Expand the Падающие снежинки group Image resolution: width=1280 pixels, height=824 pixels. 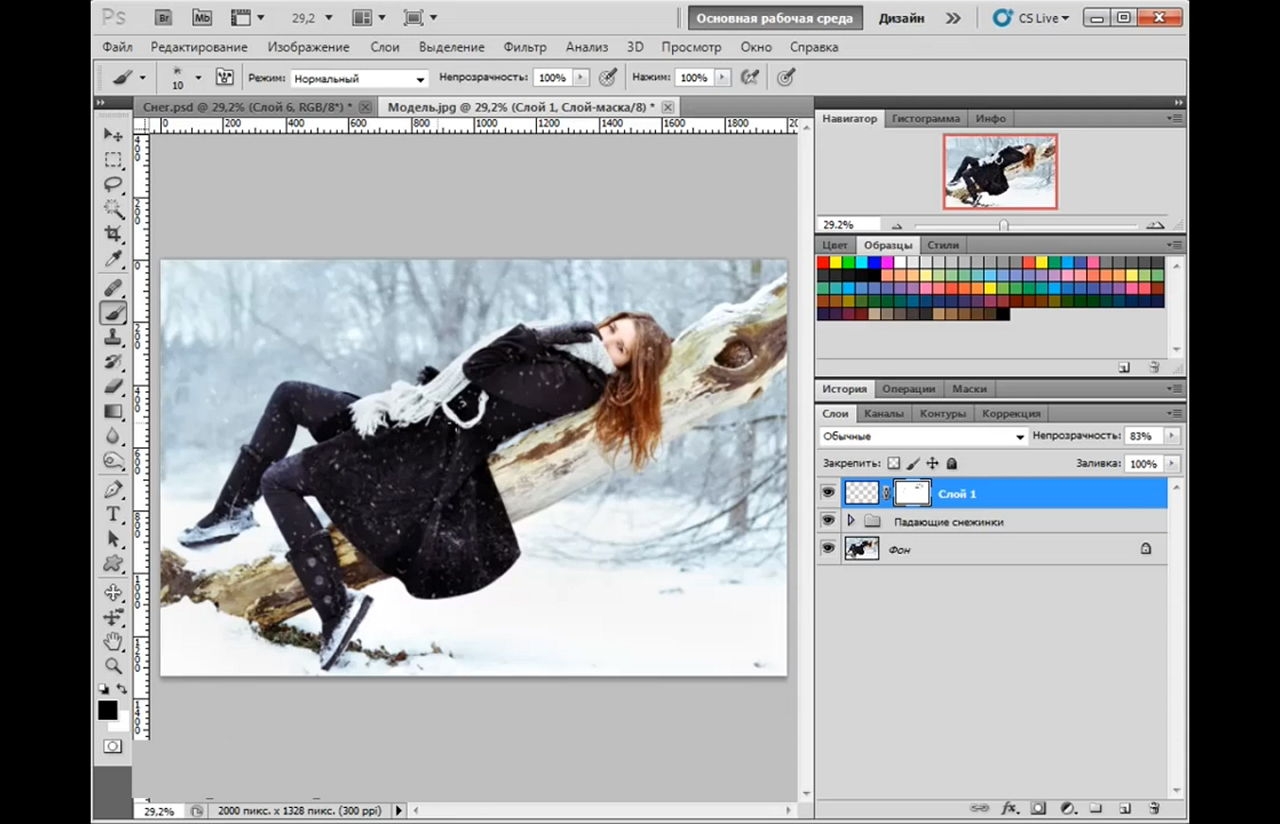click(851, 521)
